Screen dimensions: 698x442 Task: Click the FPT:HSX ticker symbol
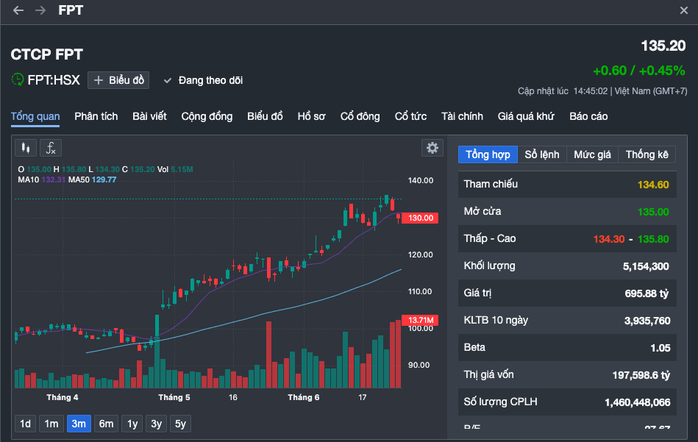pyautogui.click(x=53, y=80)
